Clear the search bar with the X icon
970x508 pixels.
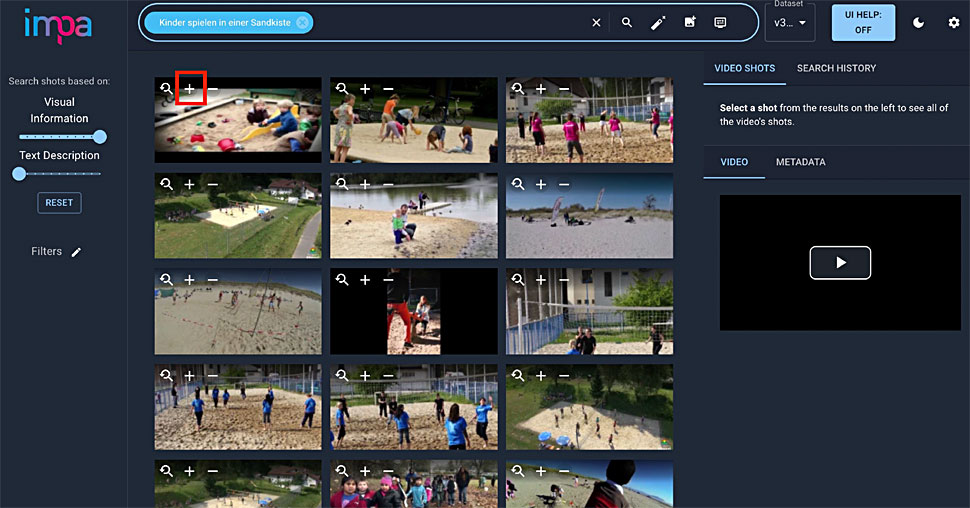click(x=596, y=22)
